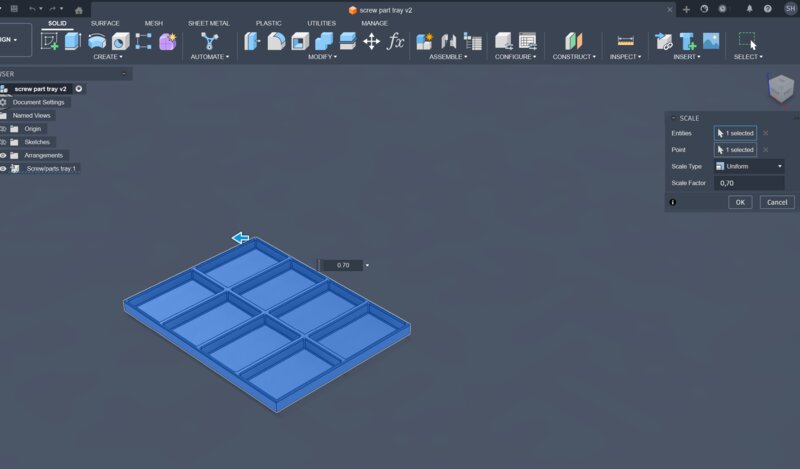Screen dimensions: 800x469
Task: Select the Fillet tool
Action: click(x=276, y=41)
